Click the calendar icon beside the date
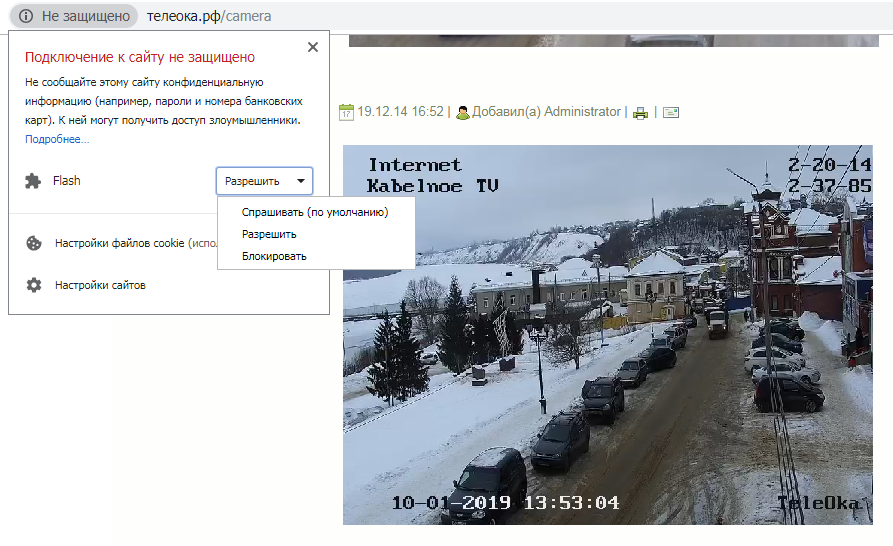Image resolution: width=893 pixels, height=546 pixels. click(x=346, y=112)
